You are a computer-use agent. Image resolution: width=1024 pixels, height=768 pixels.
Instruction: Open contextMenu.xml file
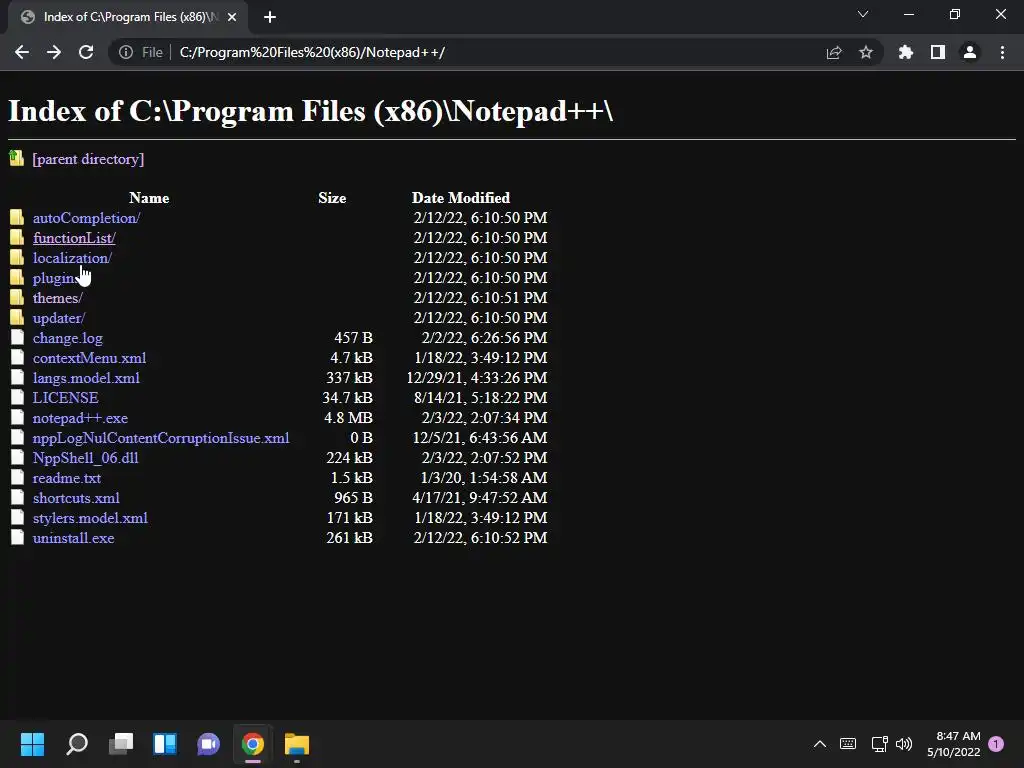(89, 359)
